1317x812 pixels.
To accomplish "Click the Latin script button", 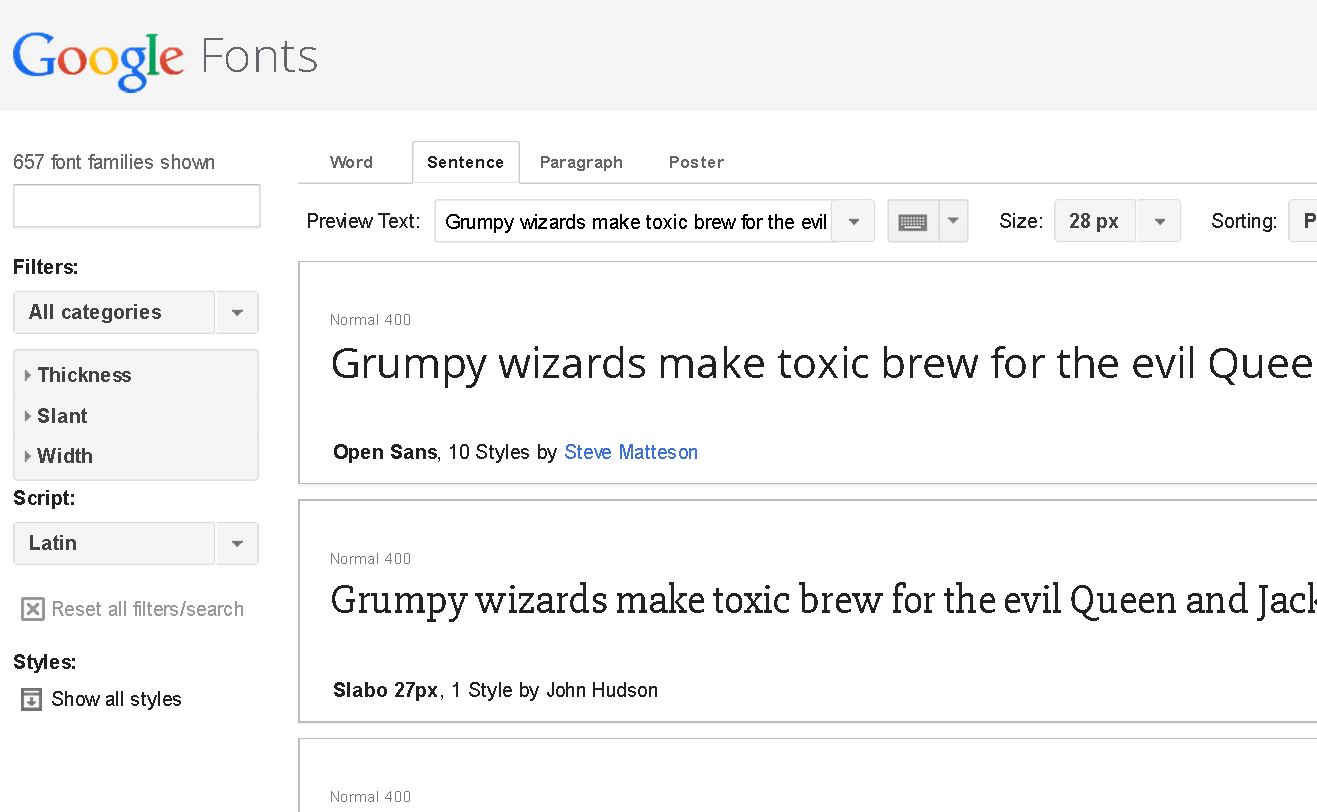I will click(x=114, y=543).
